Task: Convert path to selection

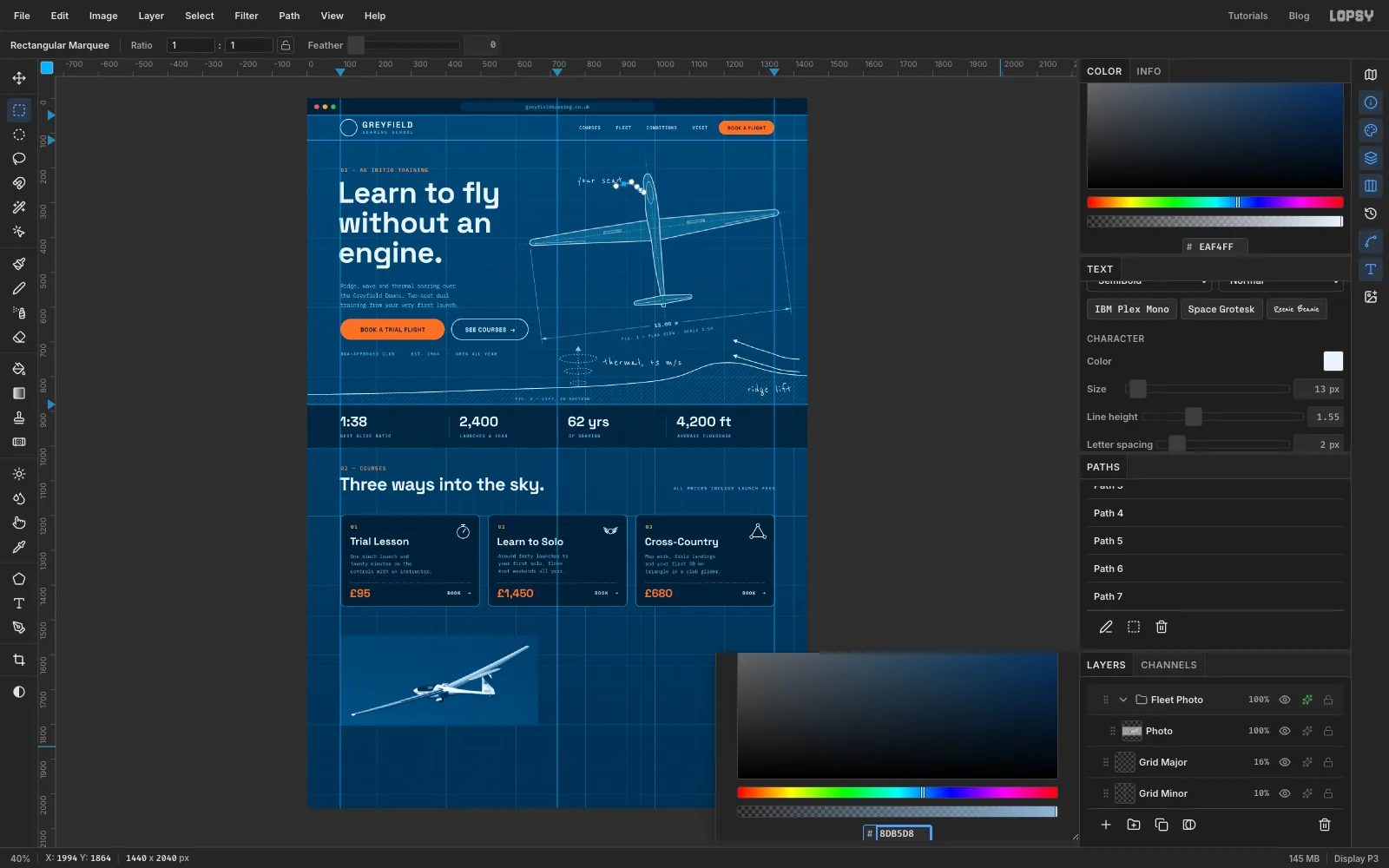Action: click(1134, 627)
